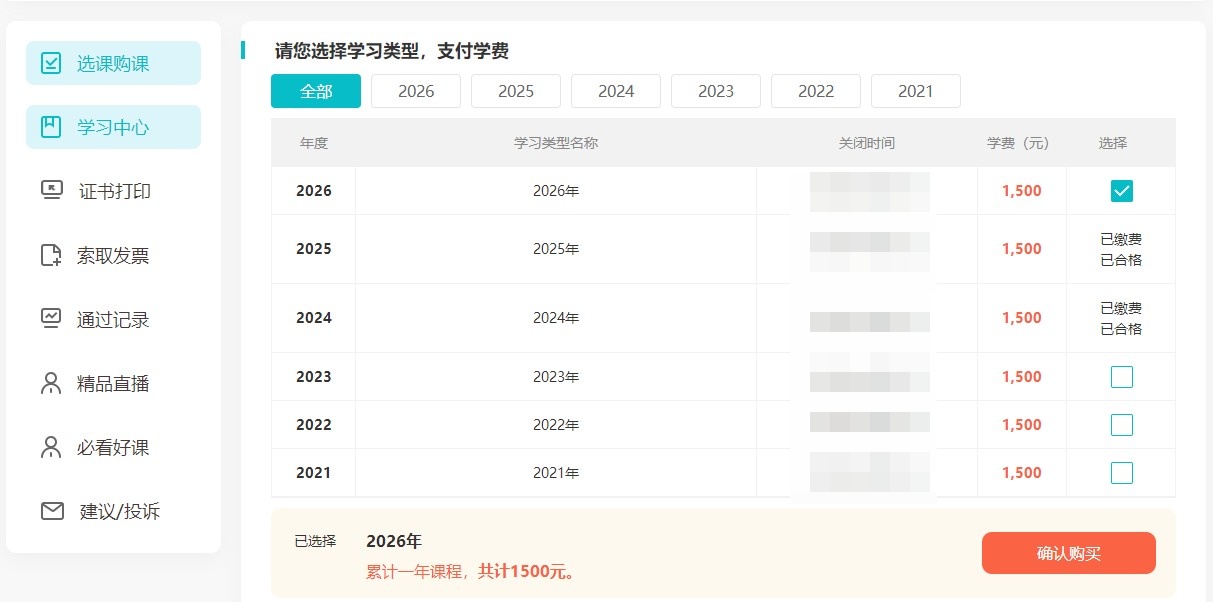Open 证书打印 from the sidebar
The height and width of the screenshot is (602, 1213).
[x=114, y=191]
